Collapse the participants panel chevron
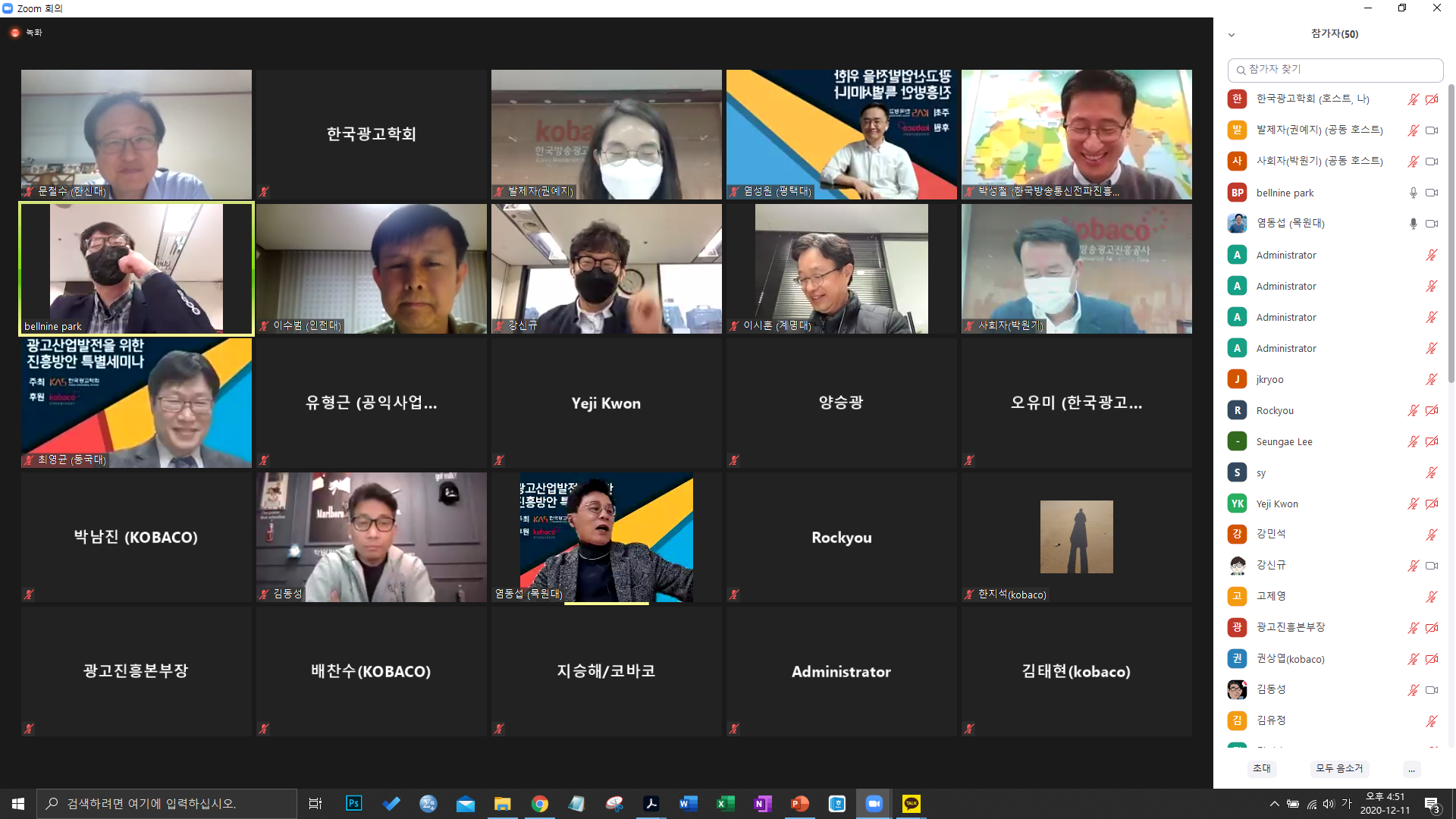Viewport: 1456px width, 819px height. (1232, 35)
